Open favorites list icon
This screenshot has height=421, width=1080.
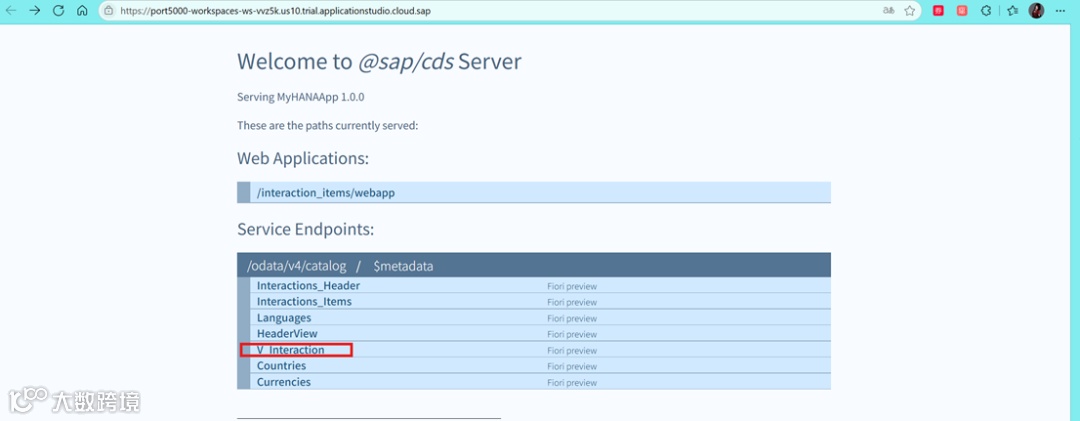1012,11
